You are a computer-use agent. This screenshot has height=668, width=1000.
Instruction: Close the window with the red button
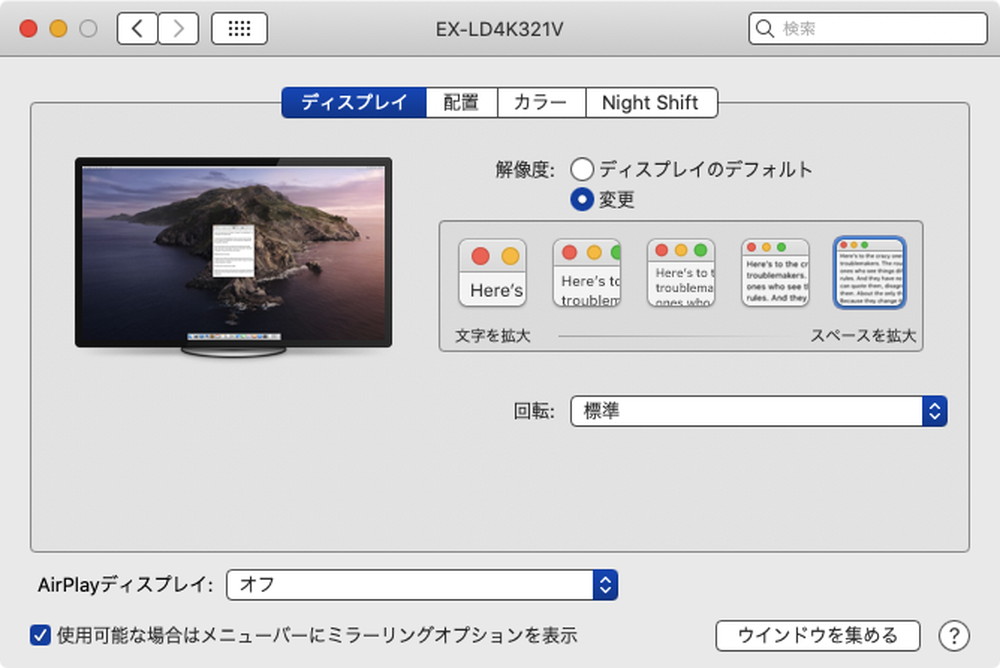[x=28, y=29]
